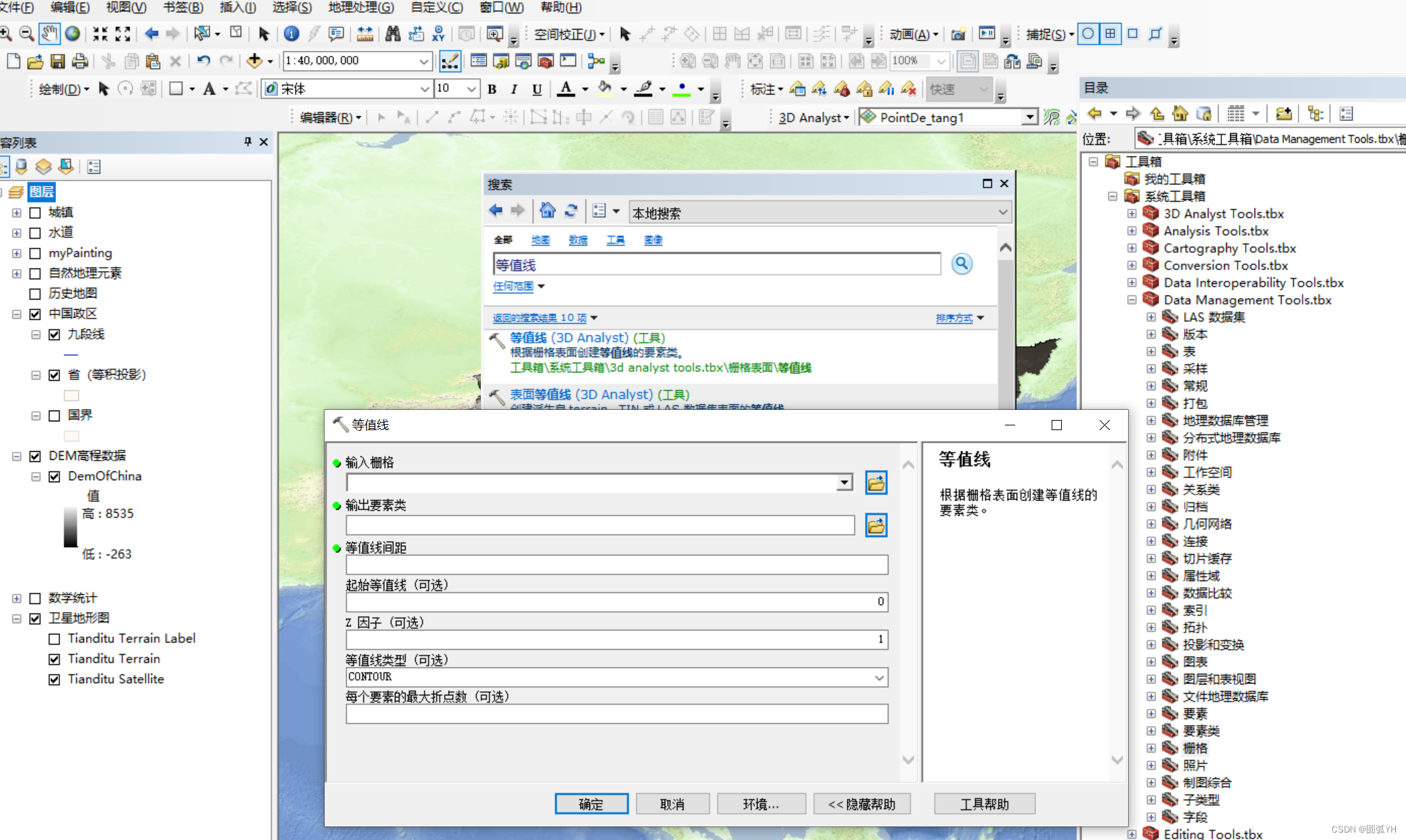
Task: Open the map scale dropdown
Action: tap(423, 62)
